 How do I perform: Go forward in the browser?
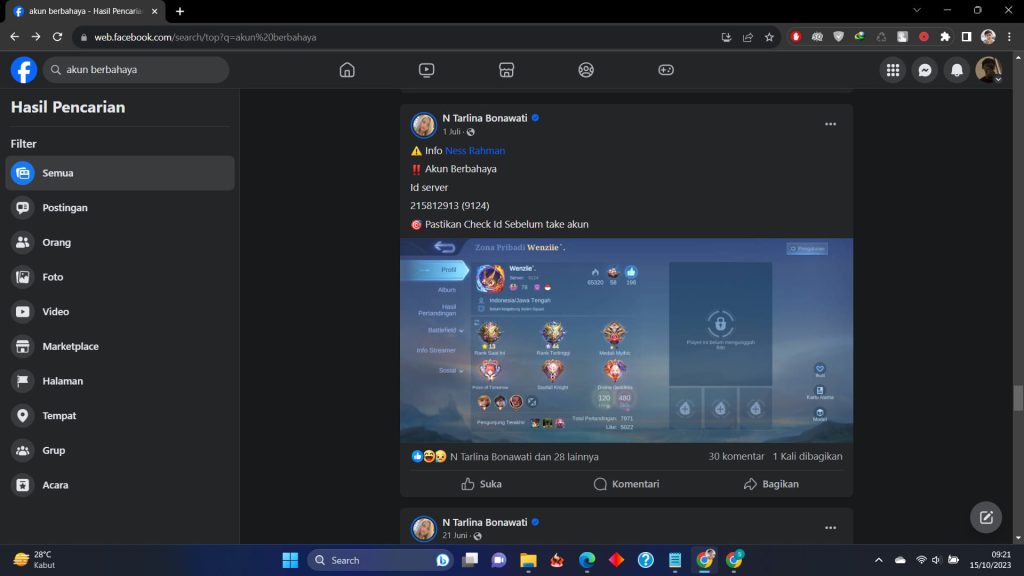coord(36,37)
